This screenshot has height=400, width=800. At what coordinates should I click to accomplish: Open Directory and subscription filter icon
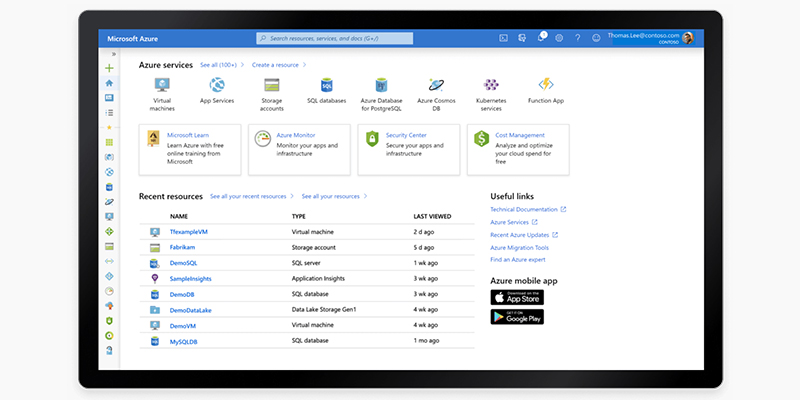[522, 38]
